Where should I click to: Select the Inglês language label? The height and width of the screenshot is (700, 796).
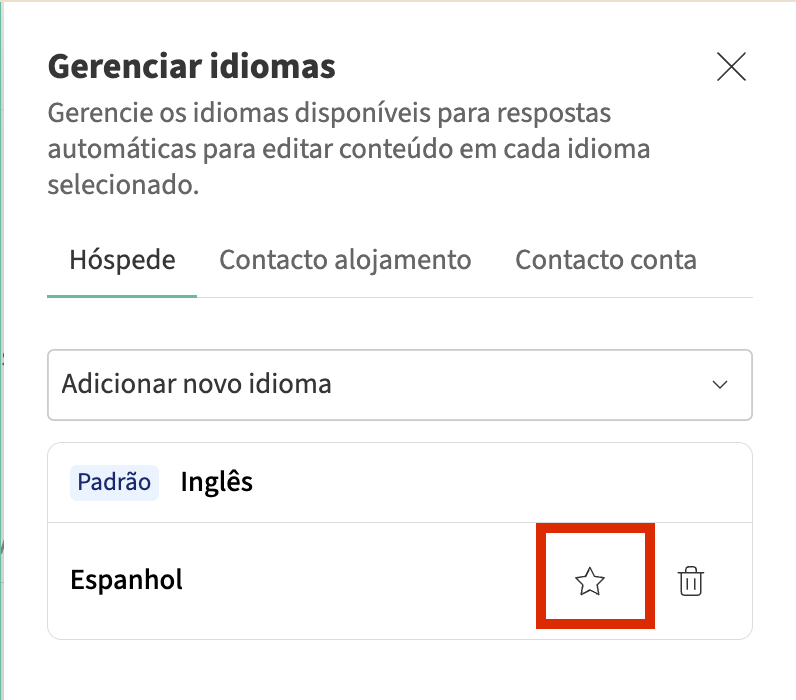coord(216,482)
